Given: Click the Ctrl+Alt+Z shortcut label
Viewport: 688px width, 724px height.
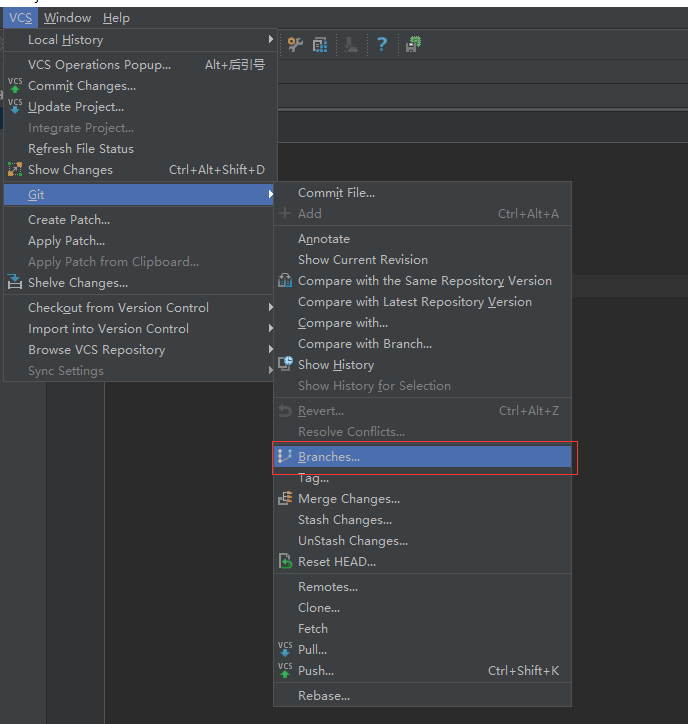Looking at the screenshot, I should click(529, 410).
